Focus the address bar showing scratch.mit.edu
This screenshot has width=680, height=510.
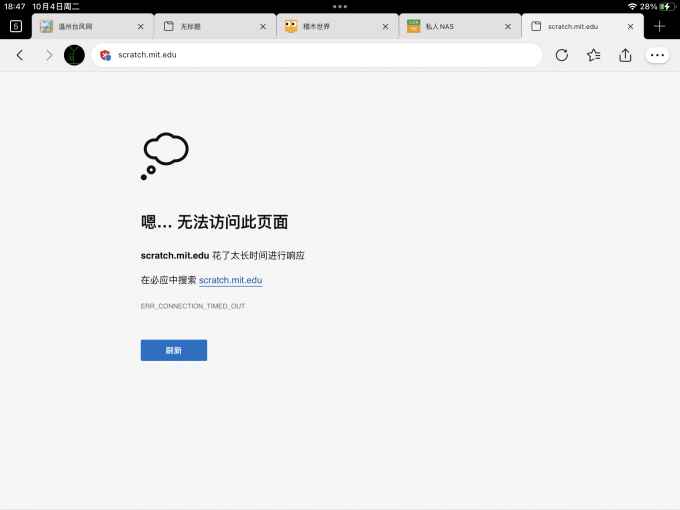point(317,55)
